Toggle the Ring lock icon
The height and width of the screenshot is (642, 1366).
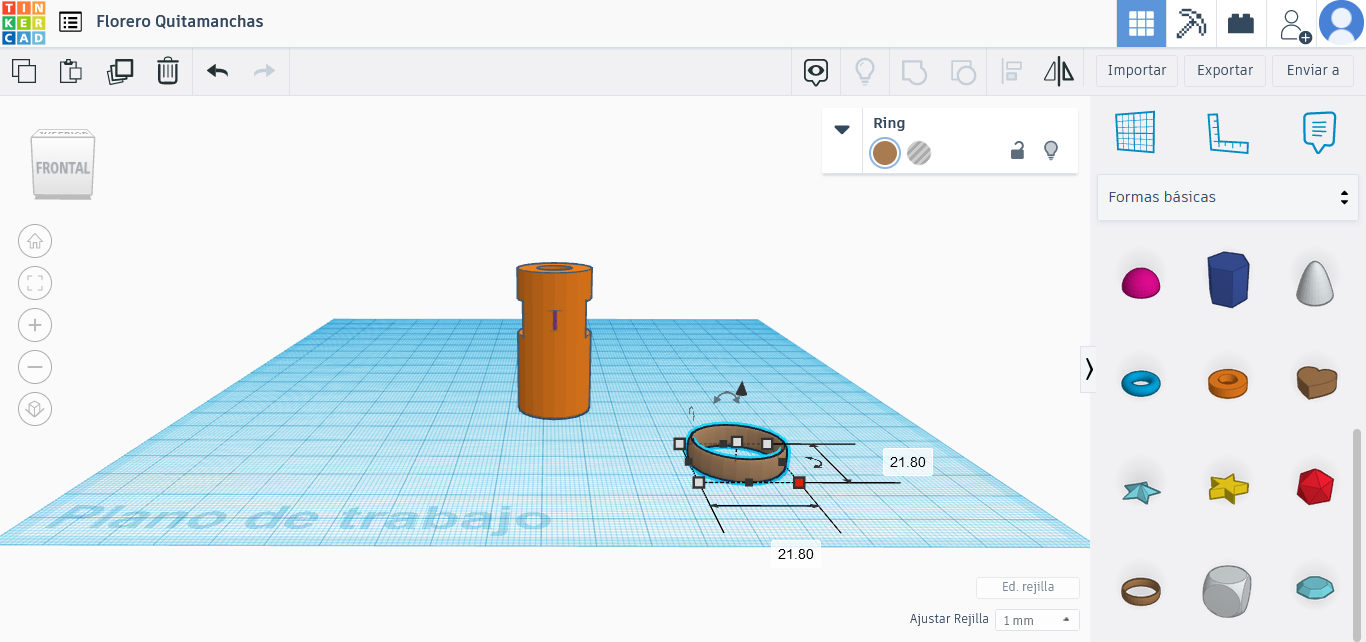point(1017,151)
